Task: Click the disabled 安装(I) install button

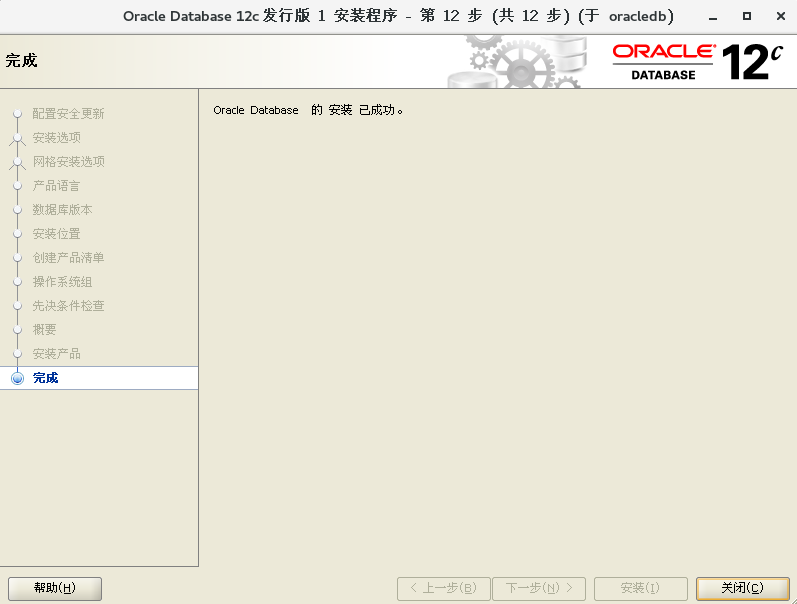Action: [x=640, y=588]
